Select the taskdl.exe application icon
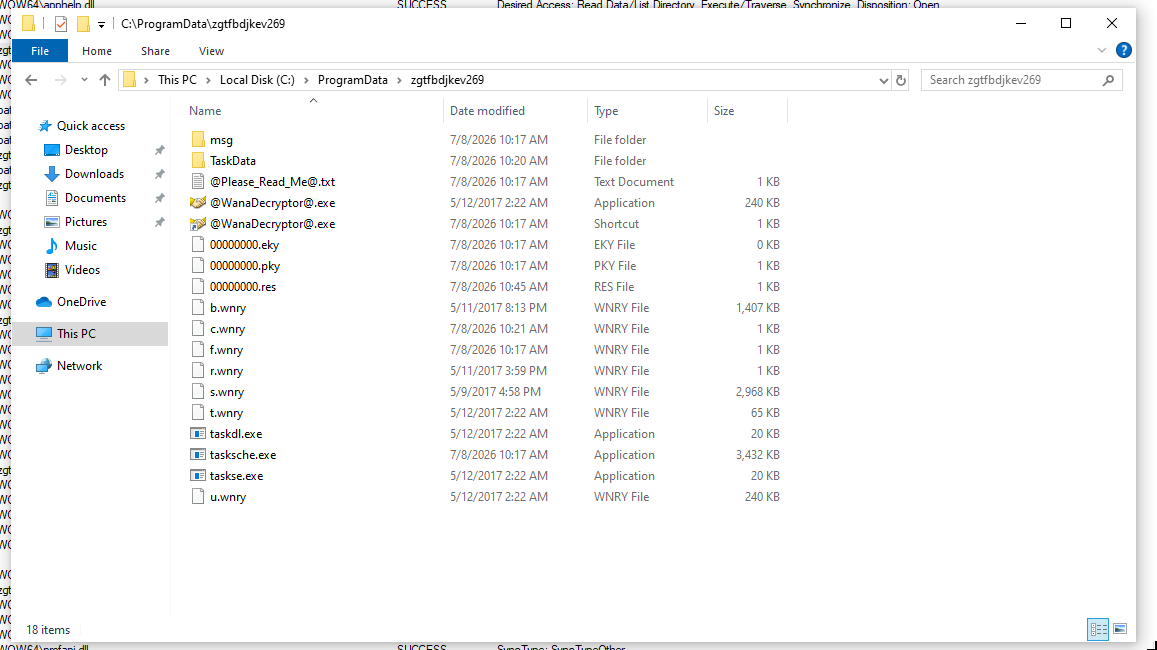The width and height of the screenshot is (1157, 650). 198,434
